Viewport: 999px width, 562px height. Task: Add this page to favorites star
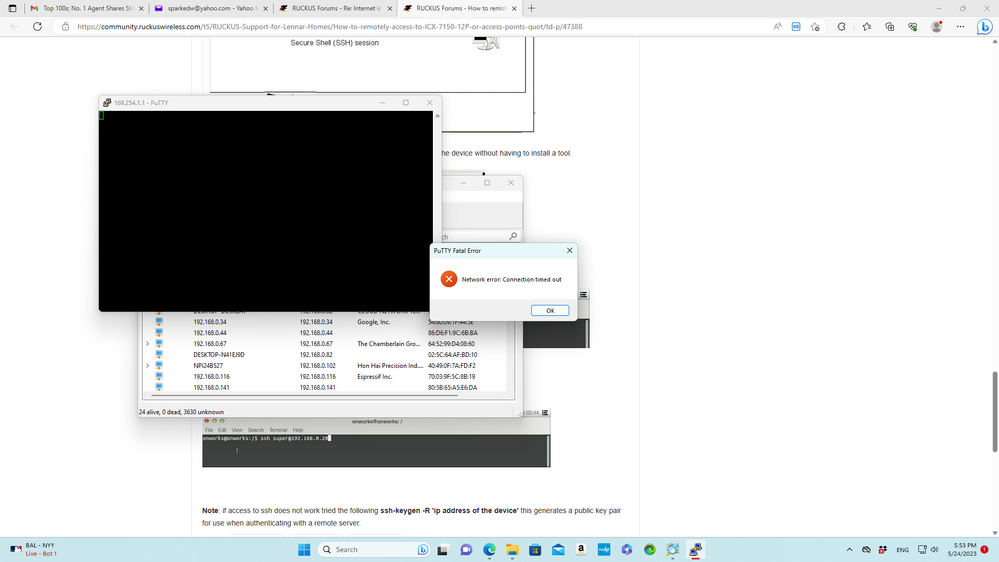[815, 27]
